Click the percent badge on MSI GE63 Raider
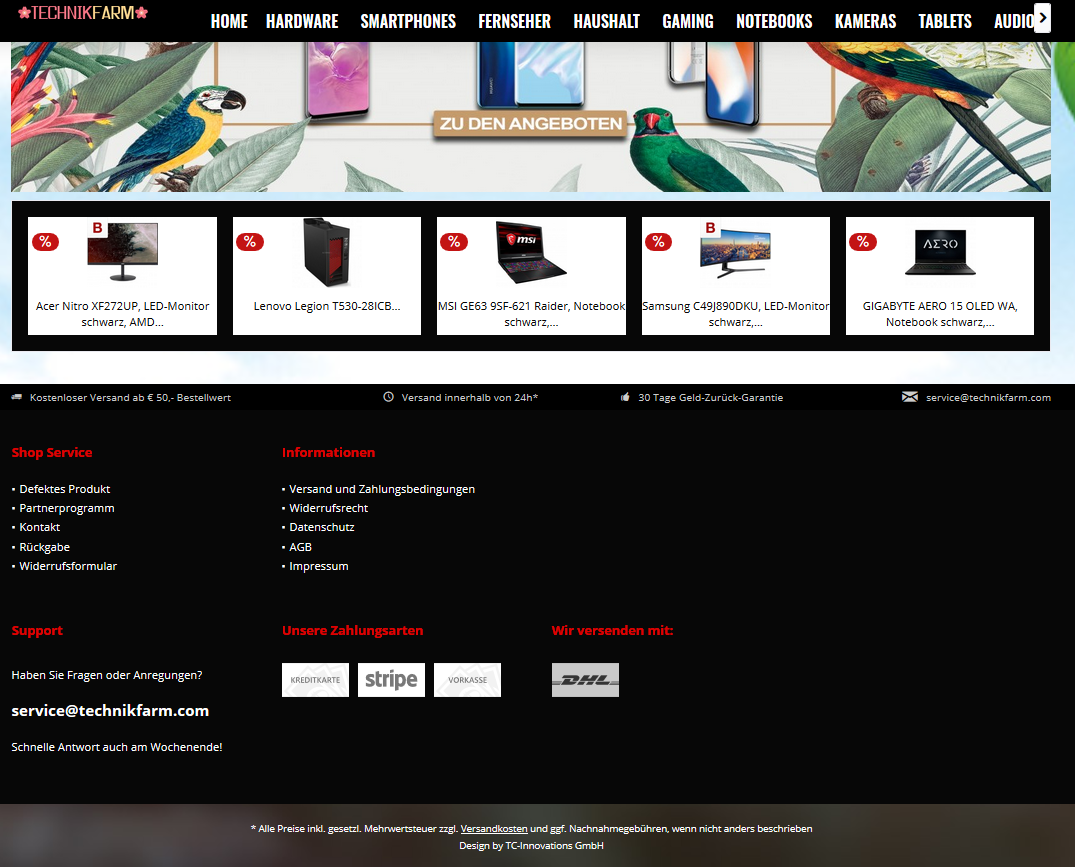 tap(454, 241)
